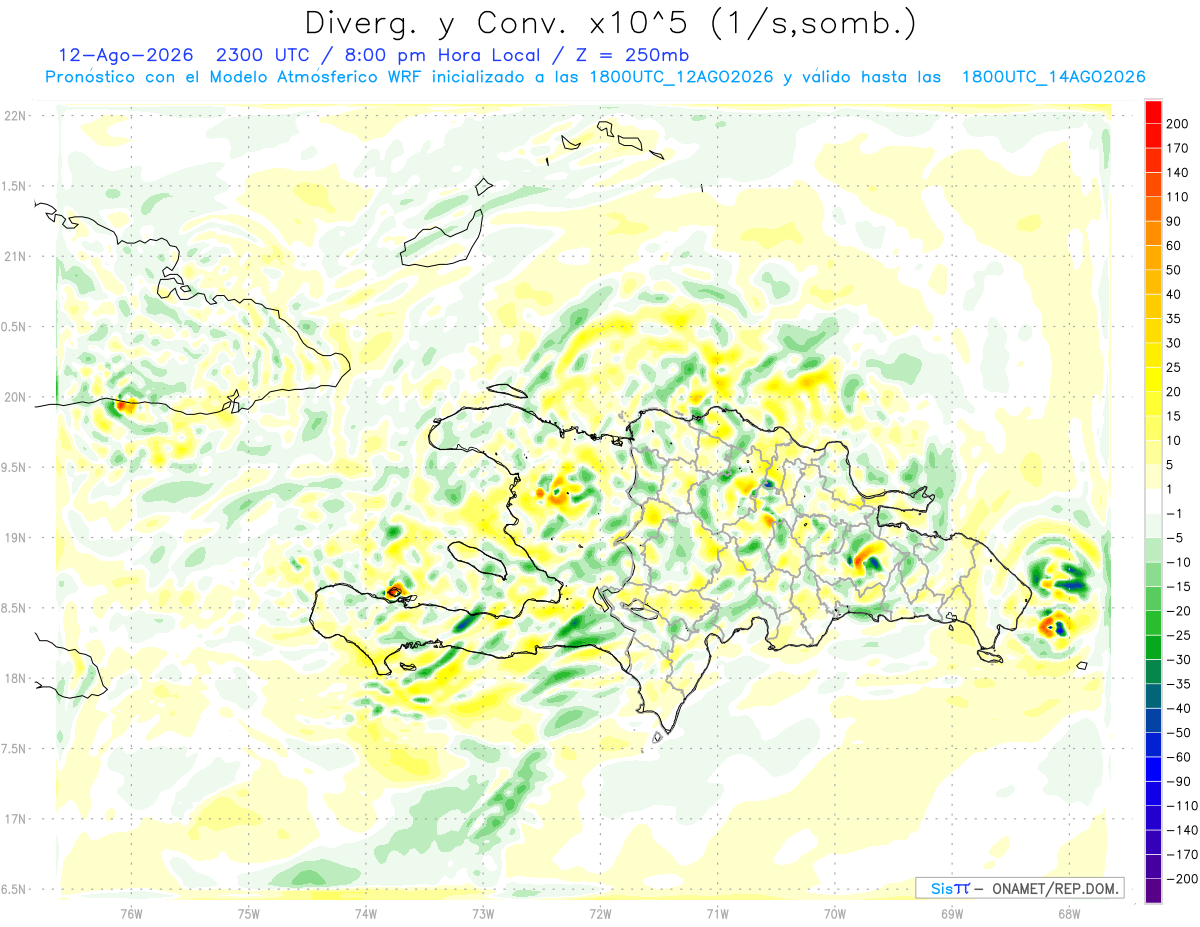Click the '73W' longitude label
The height and width of the screenshot is (927, 1200).
click(483, 915)
